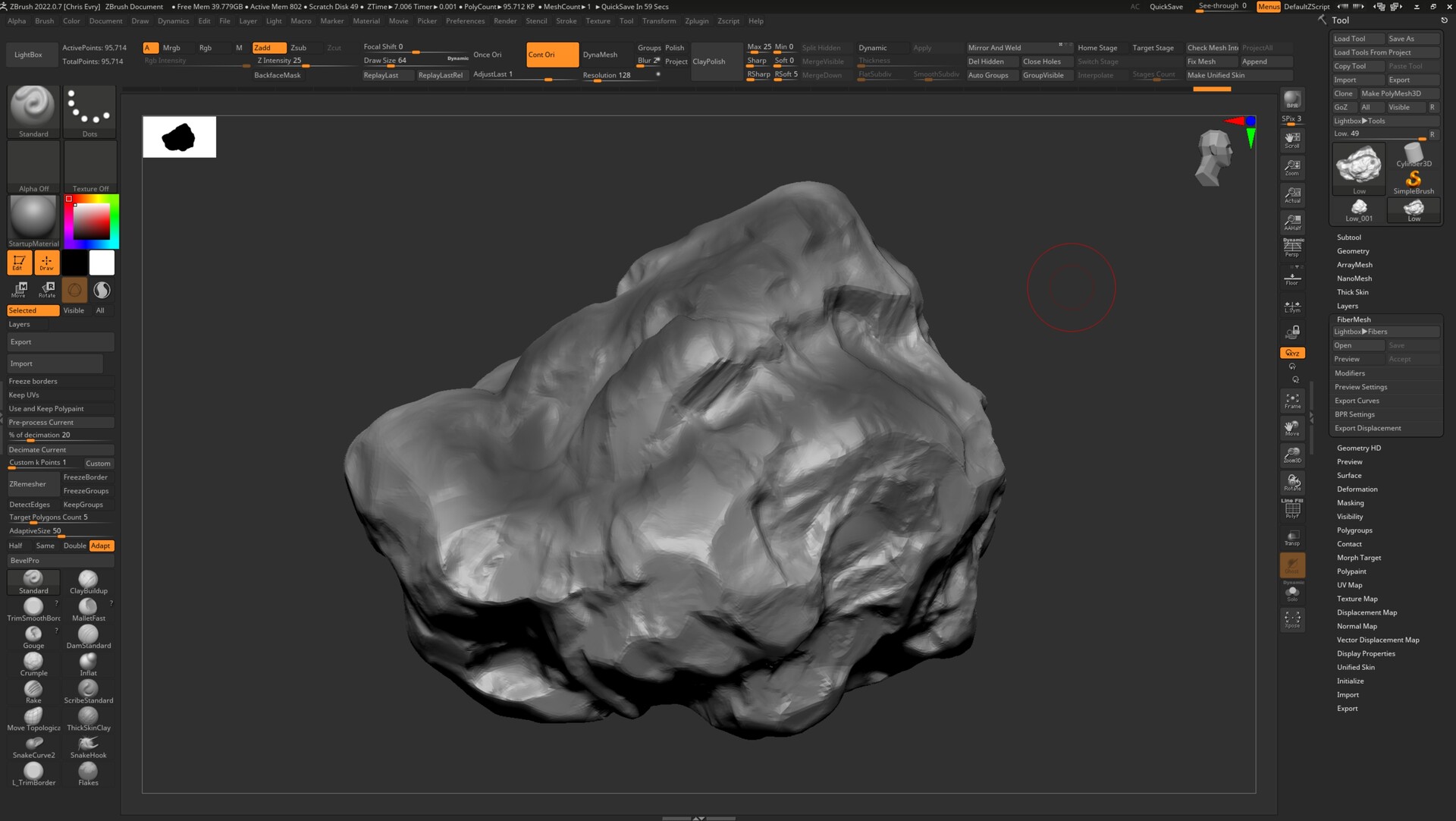Expand the Subtool palette section
1456x821 pixels.
1348,237
